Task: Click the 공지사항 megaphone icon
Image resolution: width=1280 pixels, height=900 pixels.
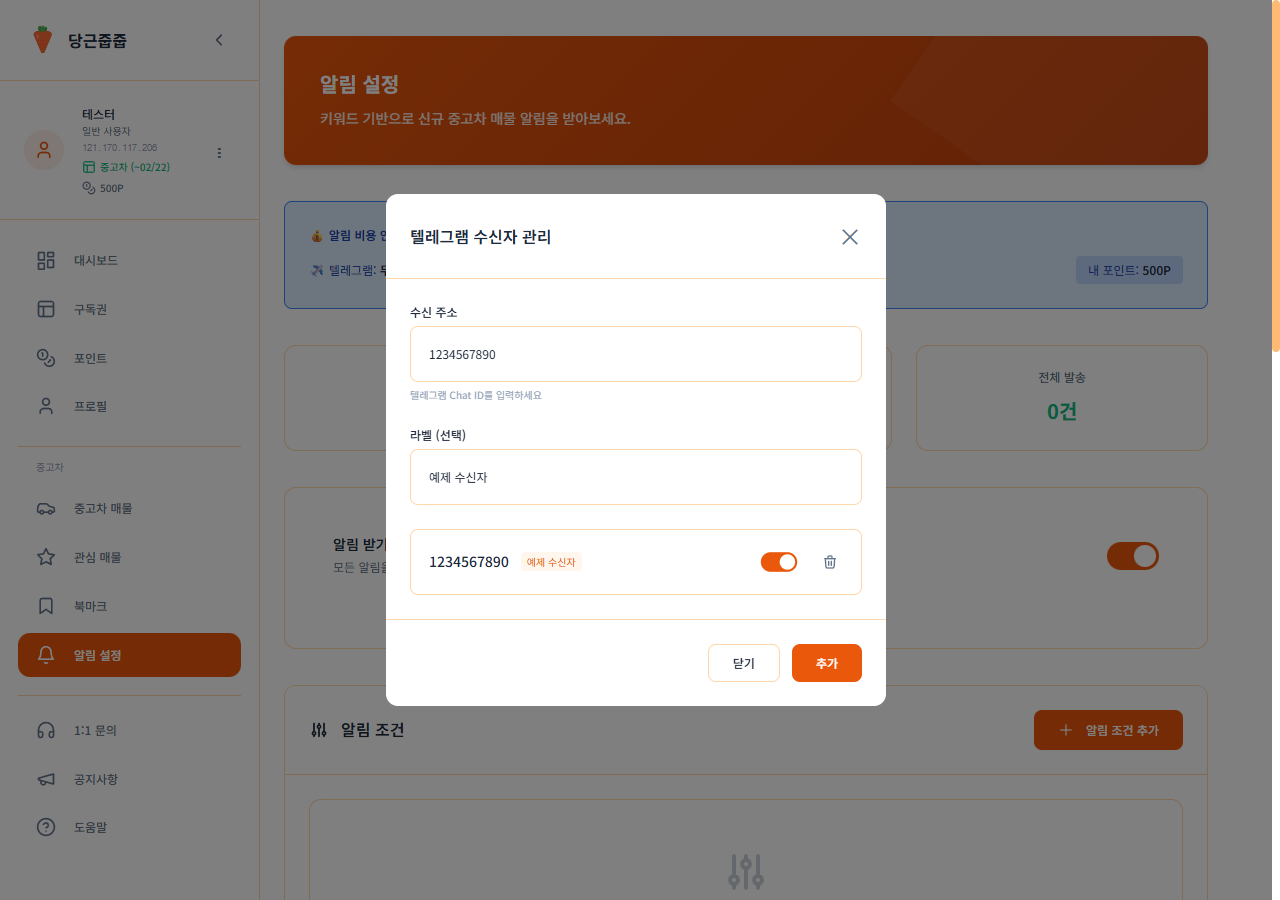Action: click(44, 779)
